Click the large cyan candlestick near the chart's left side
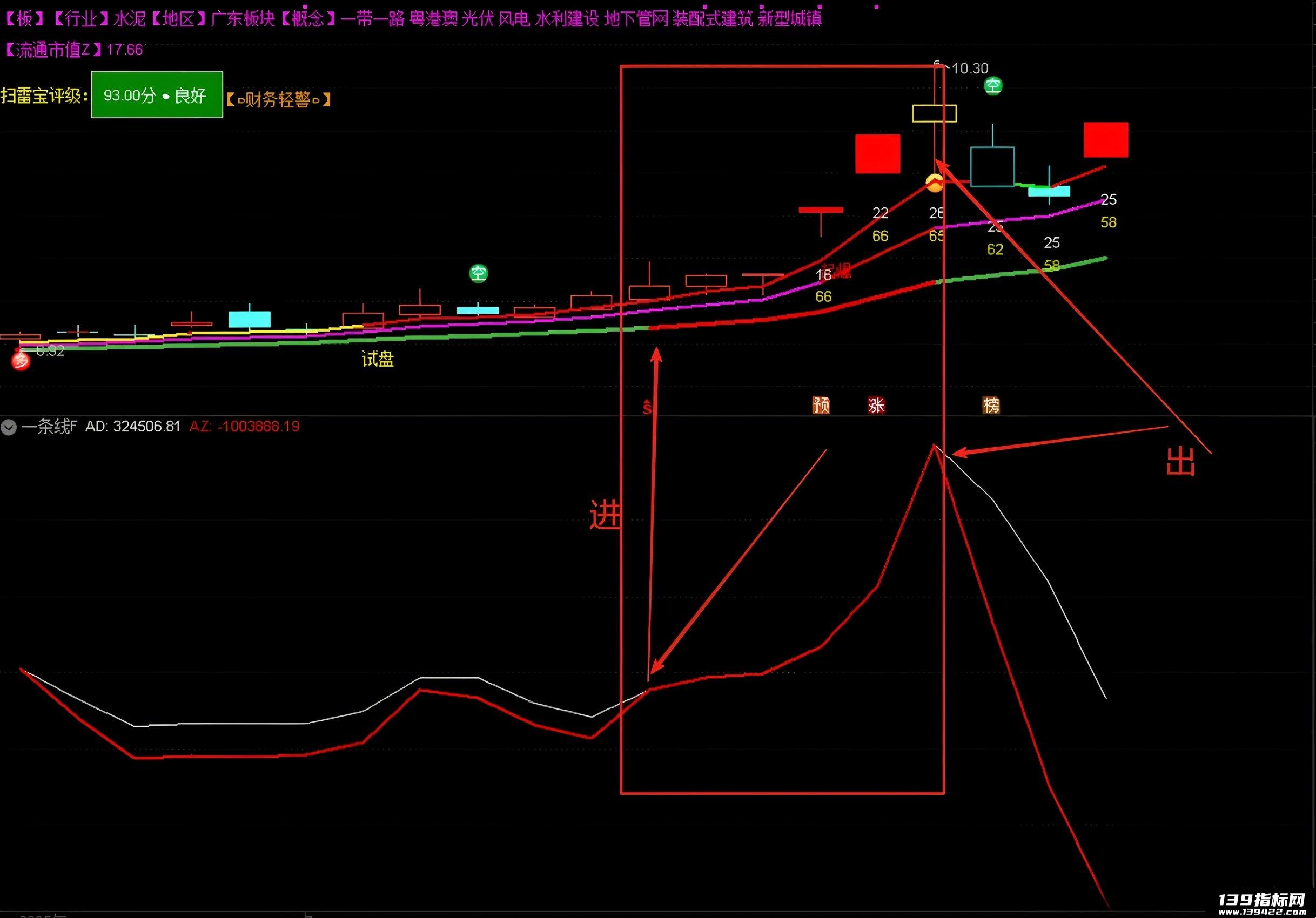This screenshot has height=918, width=1316. coord(250,319)
